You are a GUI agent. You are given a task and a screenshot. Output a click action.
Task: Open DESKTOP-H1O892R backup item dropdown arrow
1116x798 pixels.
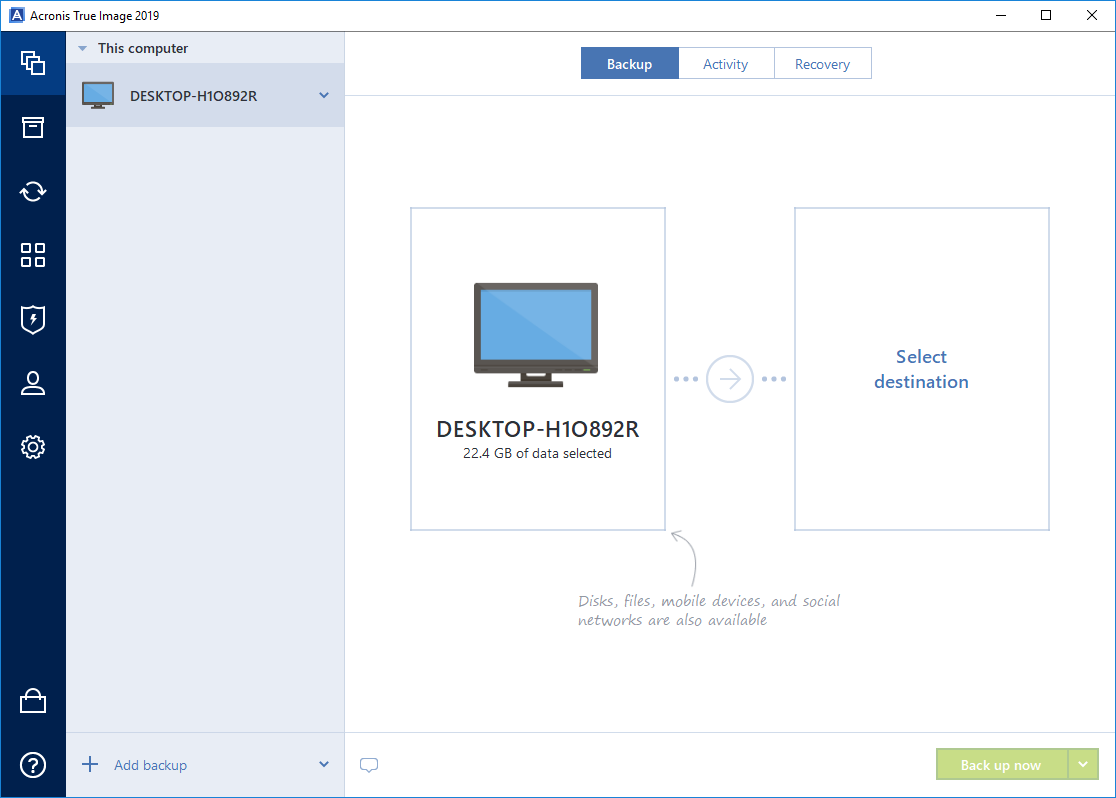click(x=324, y=95)
